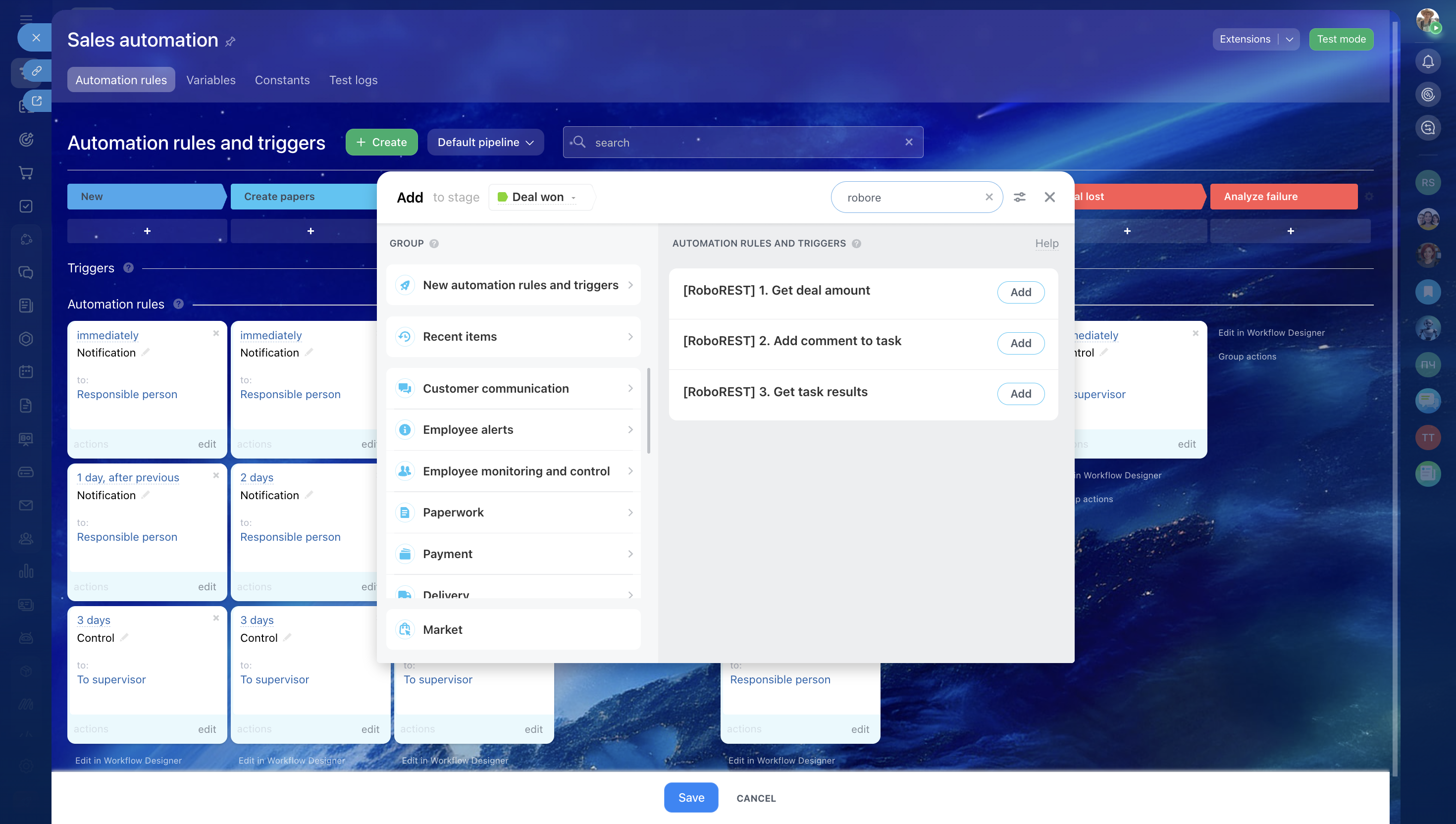Open the Deal won stage dropdown
This screenshot has width=1456, height=824.
(537, 197)
